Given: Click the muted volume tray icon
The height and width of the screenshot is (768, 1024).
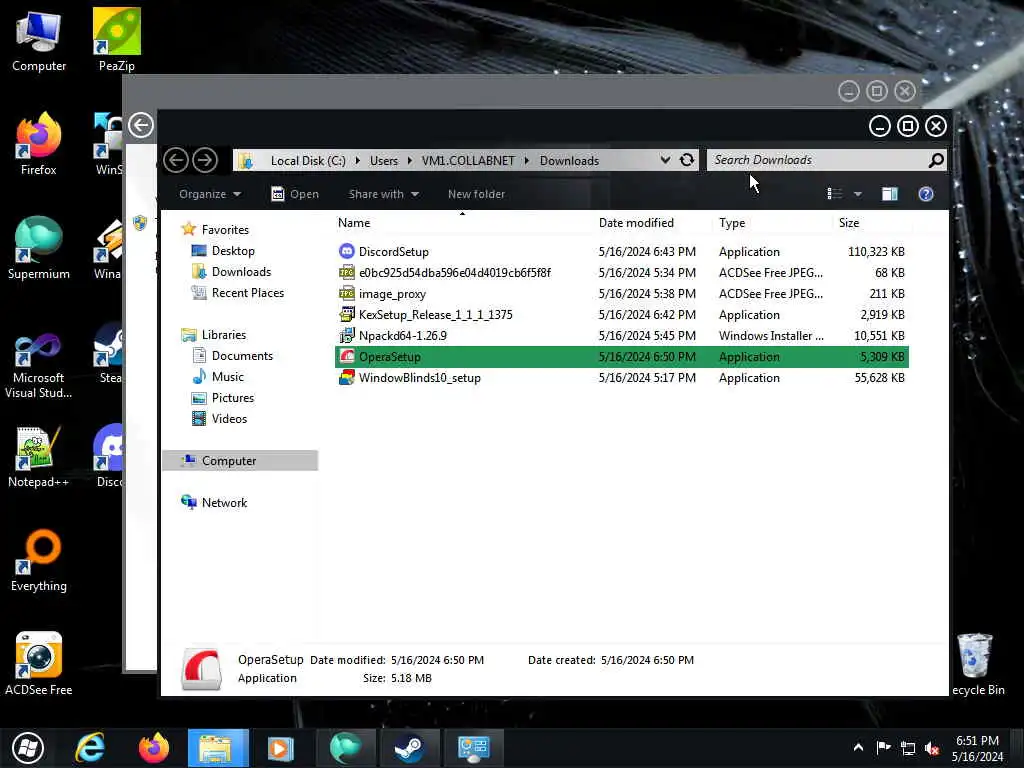Looking at the screenshot, I should tap(932, 748).
